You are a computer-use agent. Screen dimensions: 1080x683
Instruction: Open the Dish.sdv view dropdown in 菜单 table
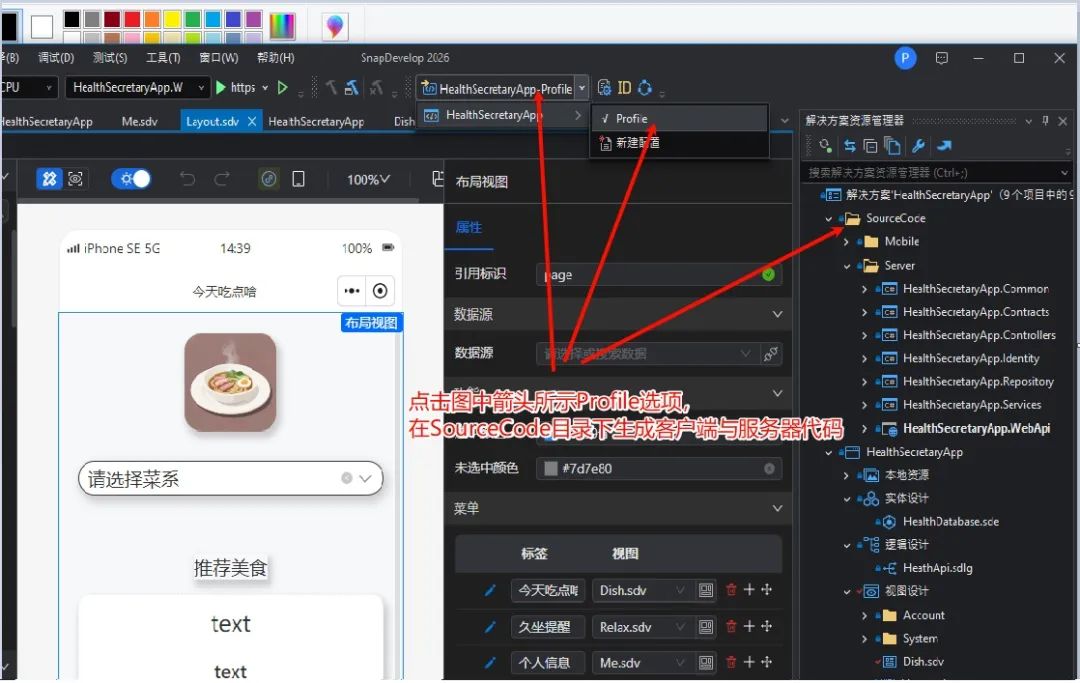click(x=681, y=590)
